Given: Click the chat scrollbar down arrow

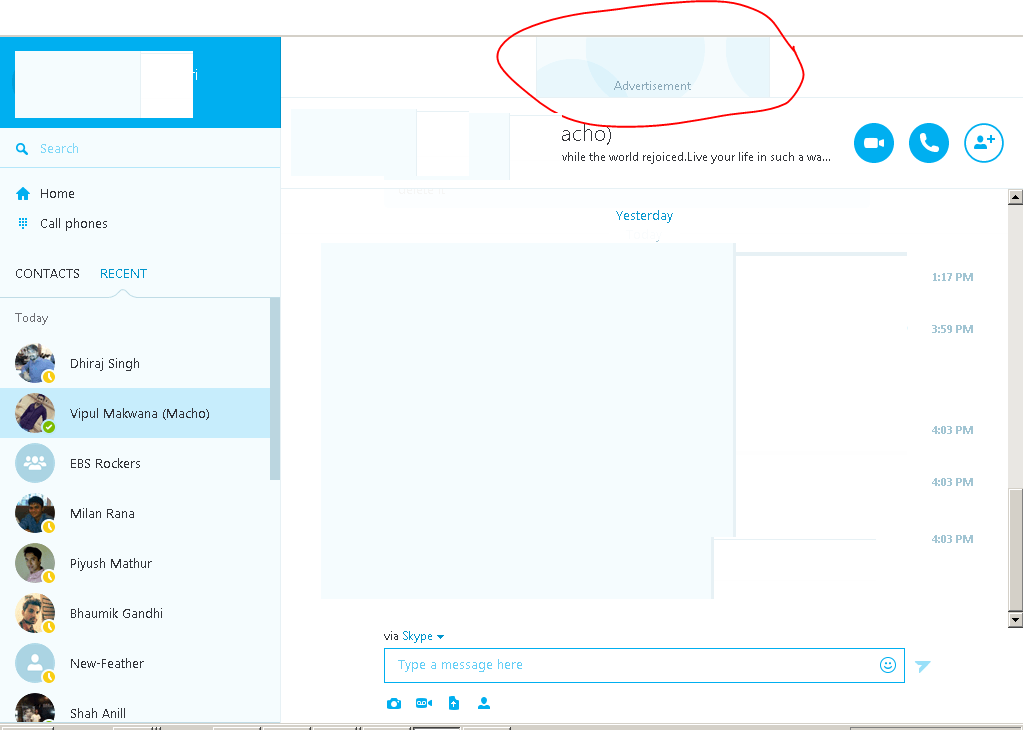Looking at the screenshot, I should pyautogui.click(x=1015, y=619).
